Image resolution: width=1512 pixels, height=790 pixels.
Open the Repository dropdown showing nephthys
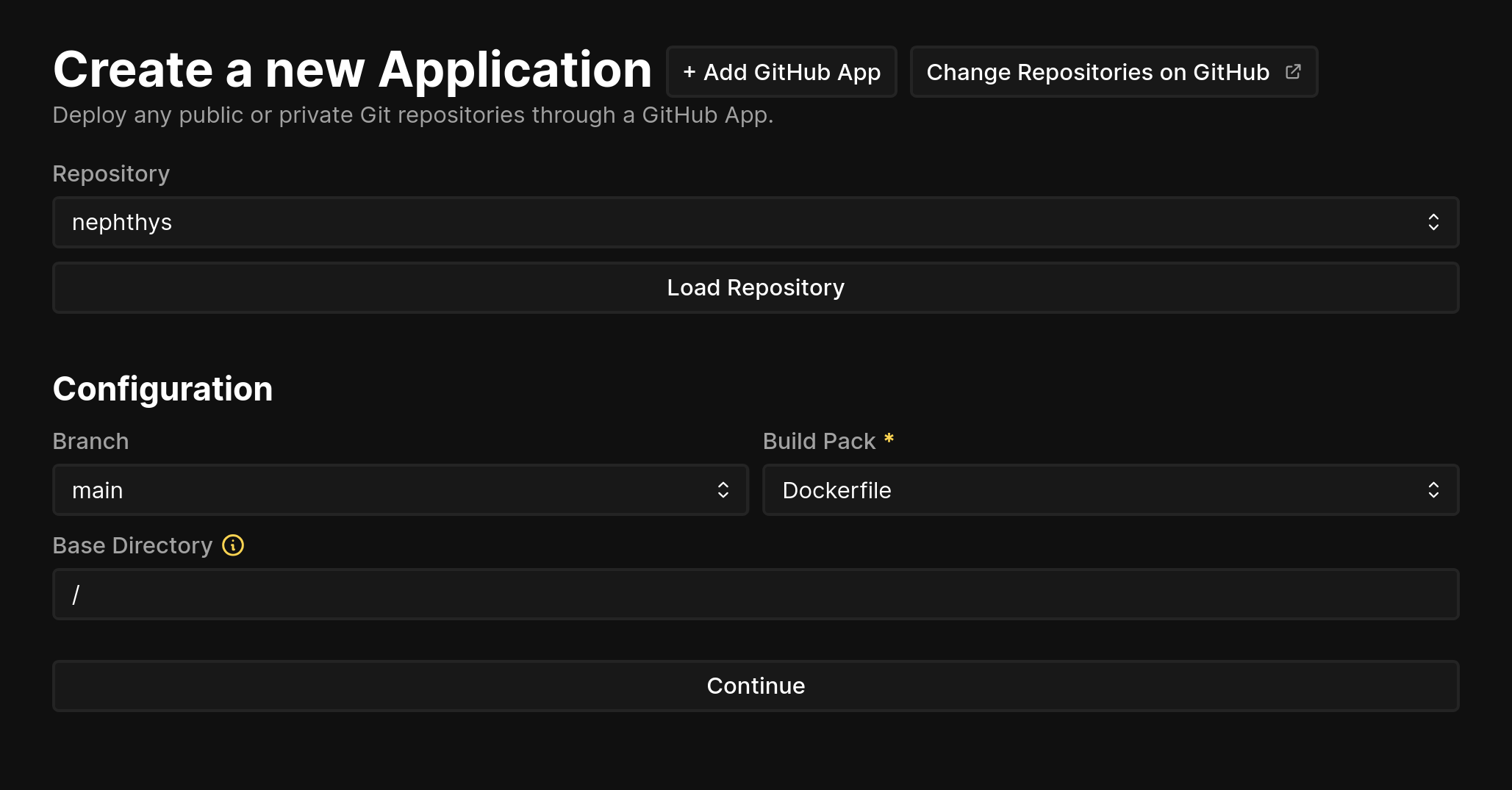[x=735, y=223]
